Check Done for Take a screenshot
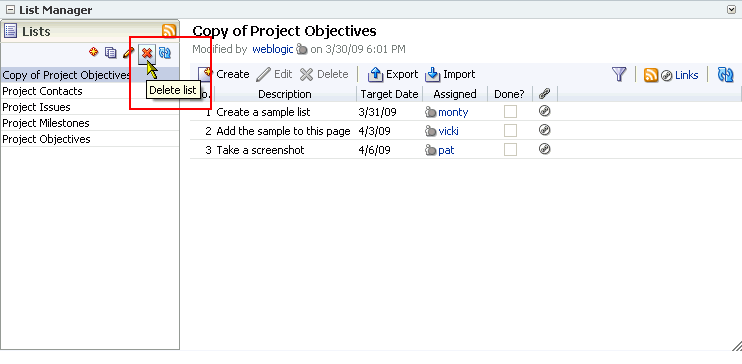742x364 pixels. (x=510, y=150)
